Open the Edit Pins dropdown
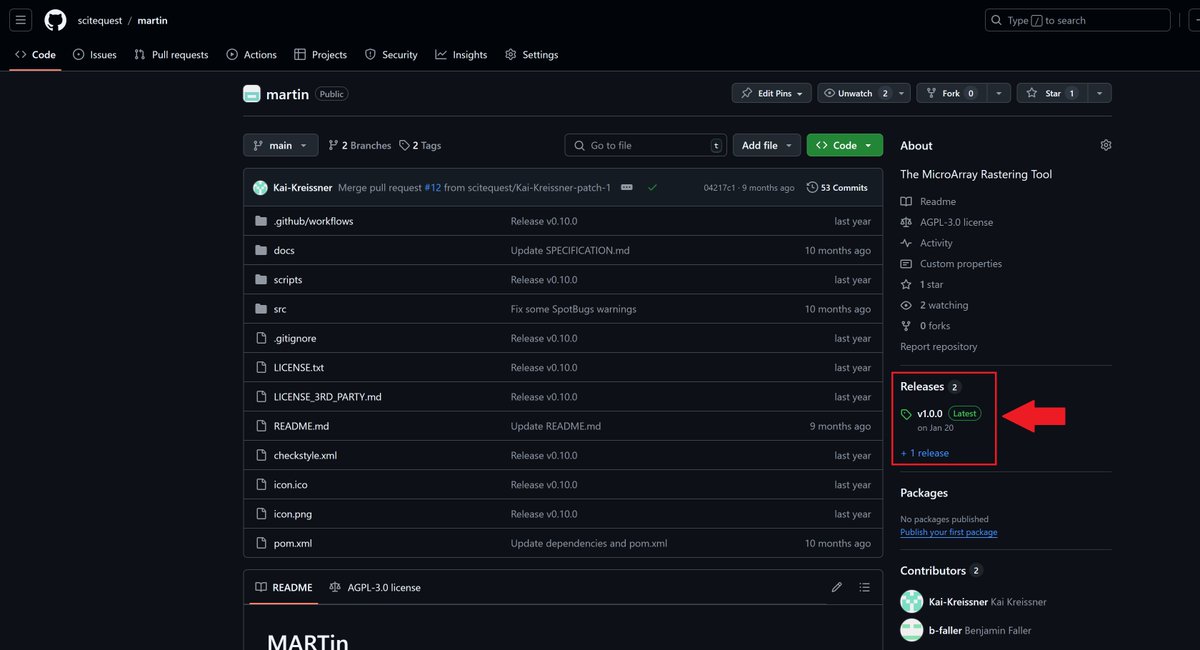This screenshot has height=650, width=1200. pyautogui.click(x=770, y=93)
